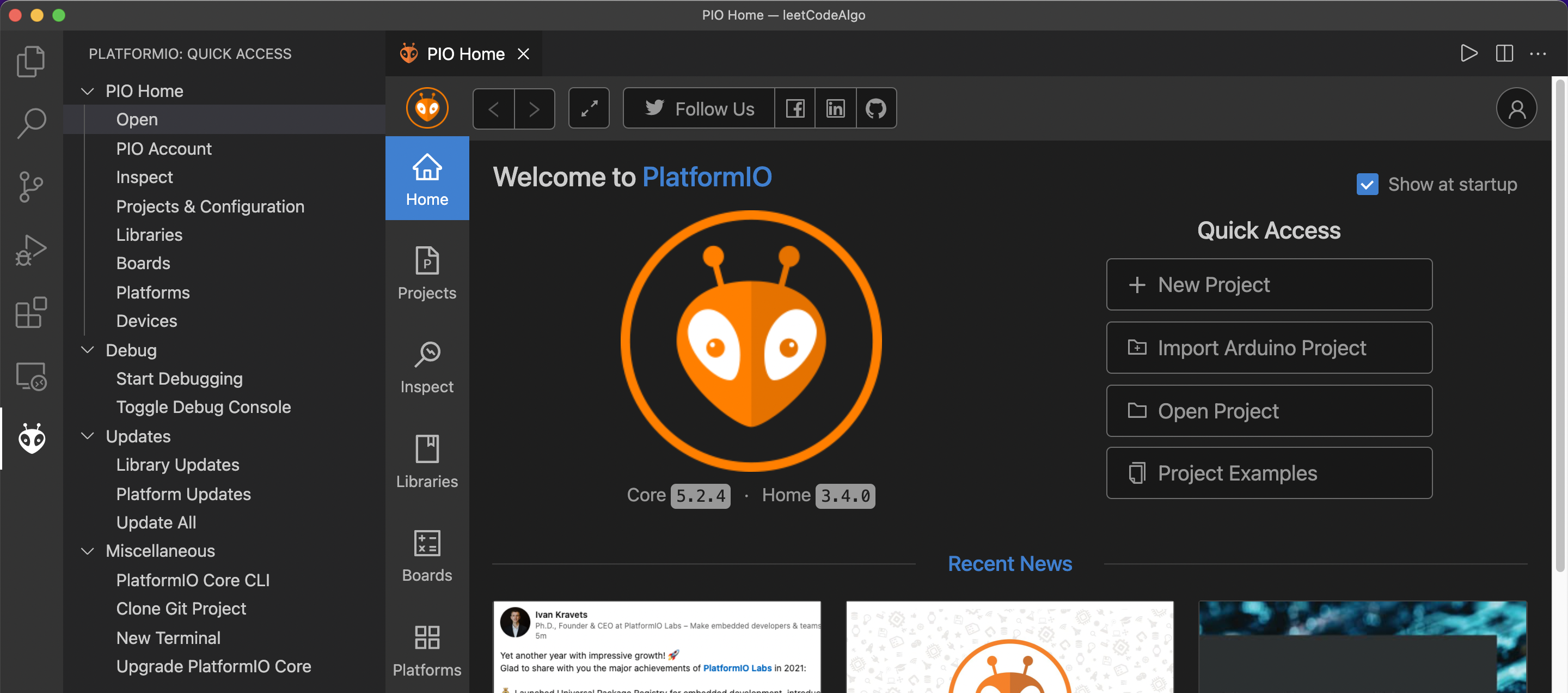Click the GitHub icon in the toolbar
1568x693 pixels.
pos(875,108)
